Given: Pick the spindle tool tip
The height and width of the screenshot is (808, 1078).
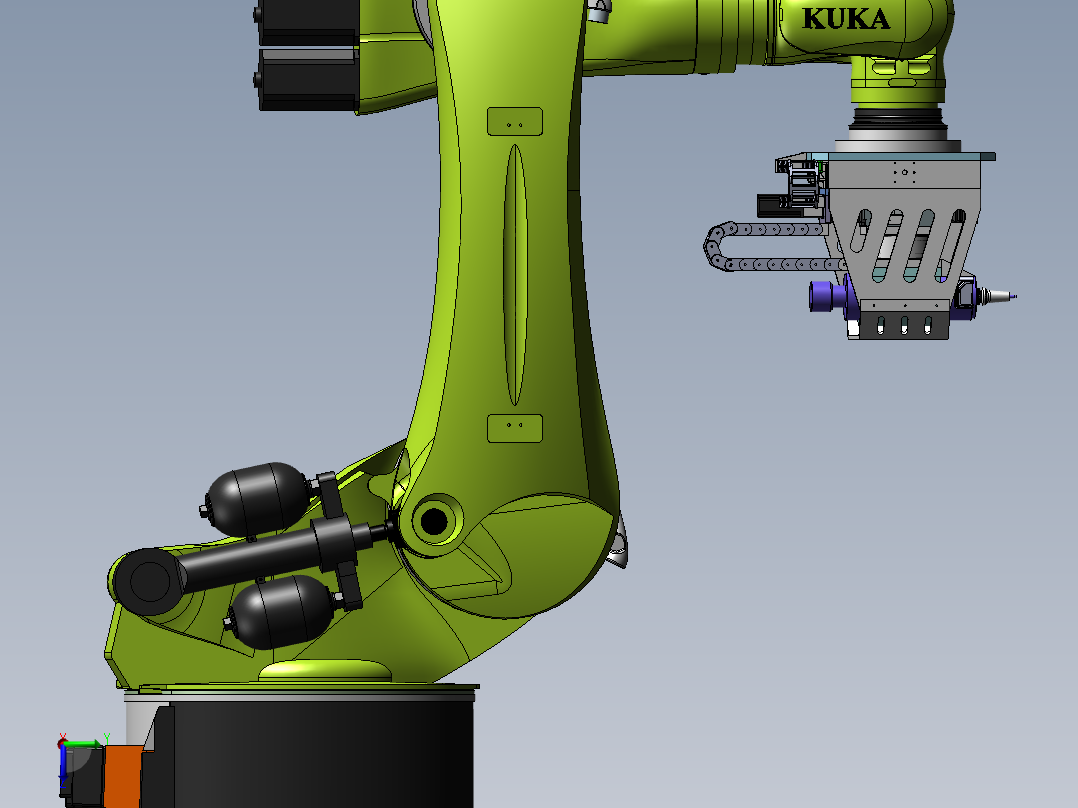Looking at the screenshot, I should pyautogui.click(x=997, y=296).
